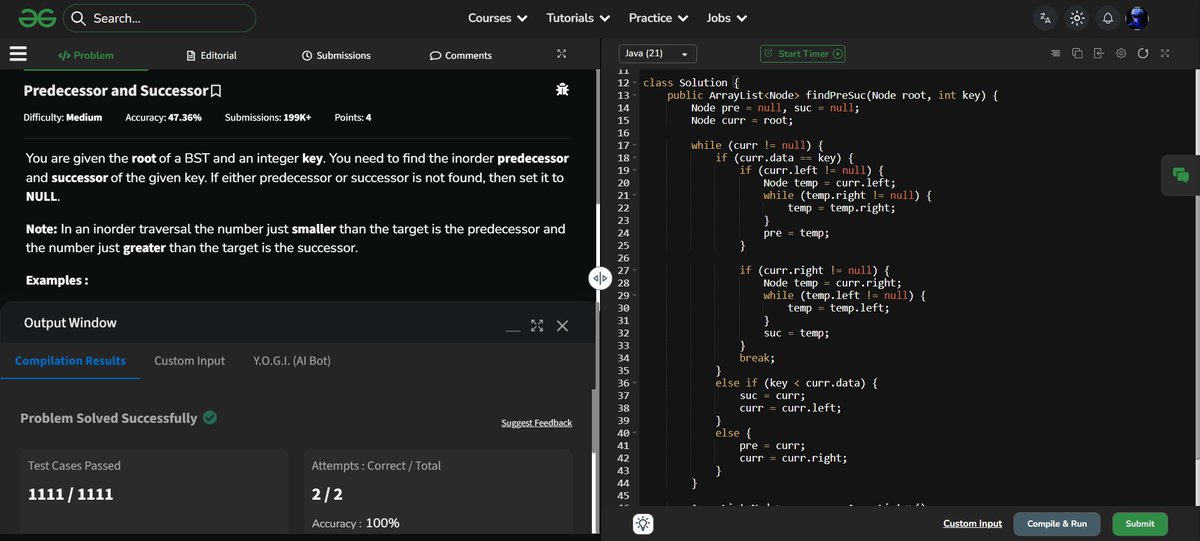Viewport: 1200px width, 541px height.
Task: Switch to the Editorial tab
Action: pos(212,55)
